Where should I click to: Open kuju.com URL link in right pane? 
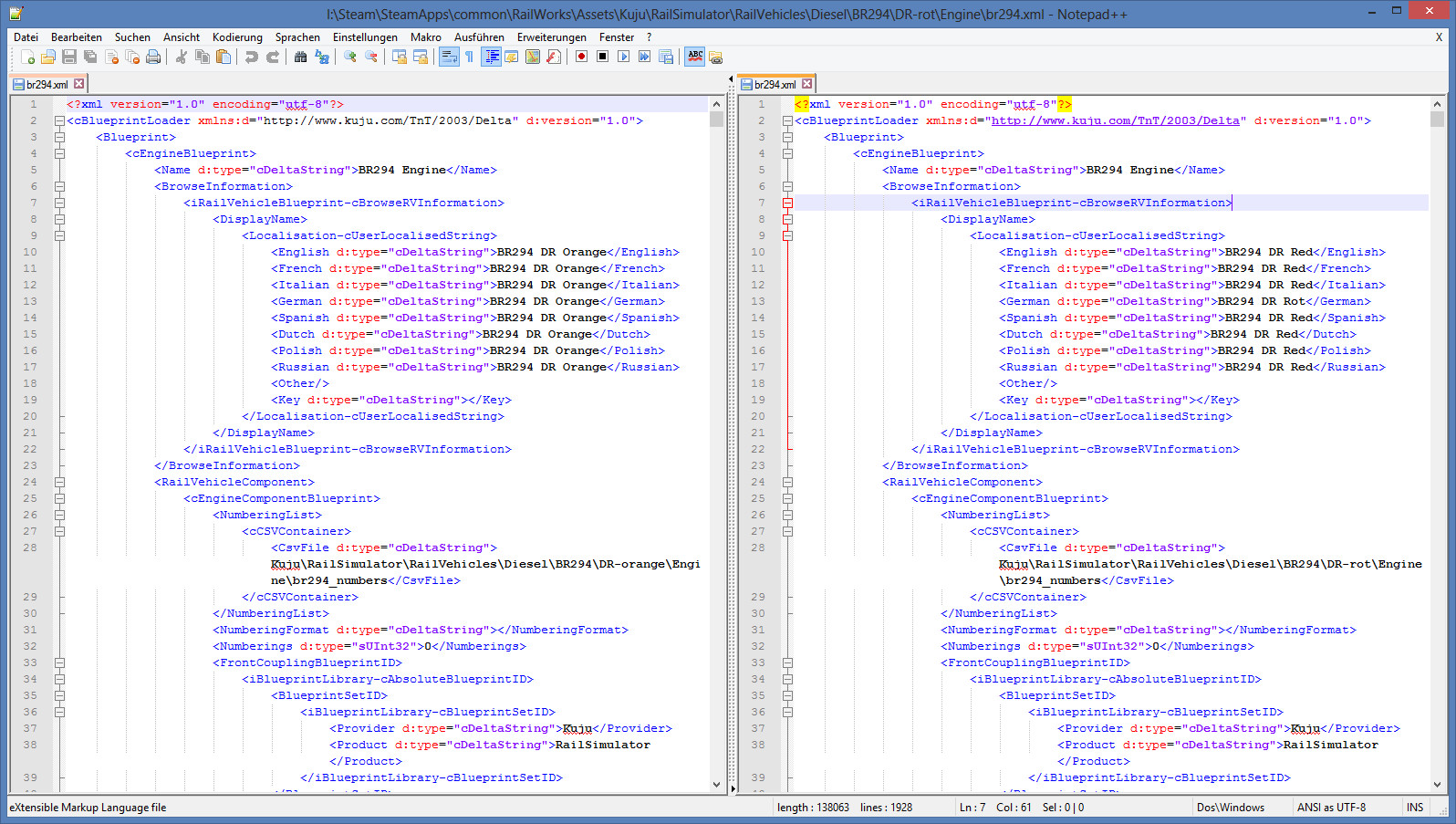click(1115, 120)
